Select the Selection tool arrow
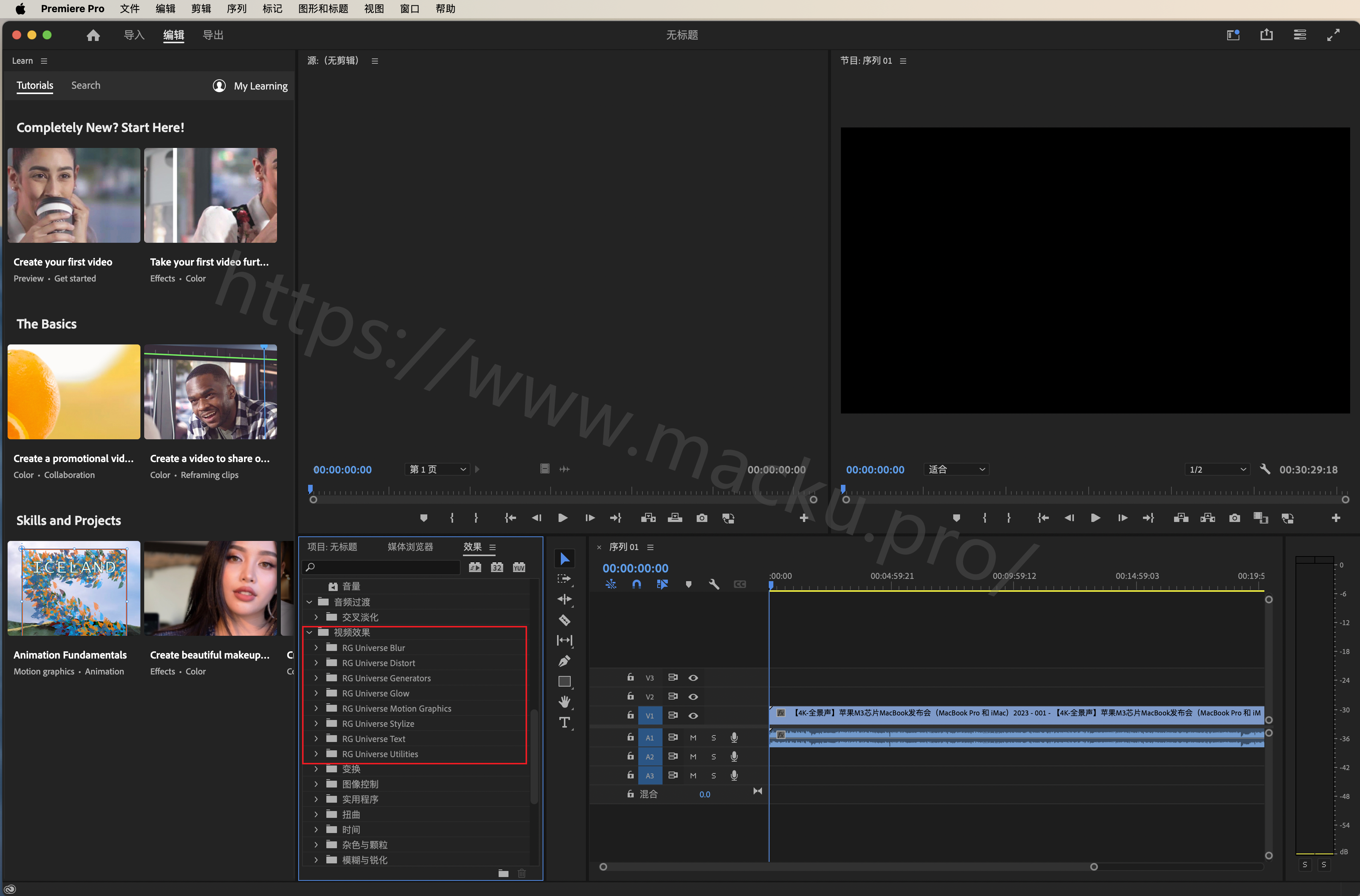The image size is (1360, 896). point(564,558)
